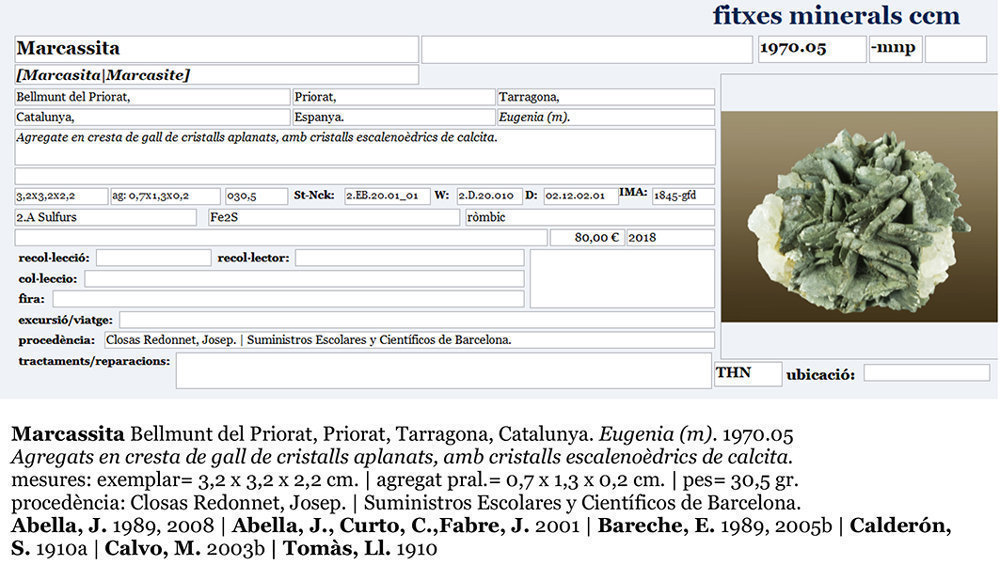
Task: Click the Tarragona province field
Action: [x=606, y=97]
